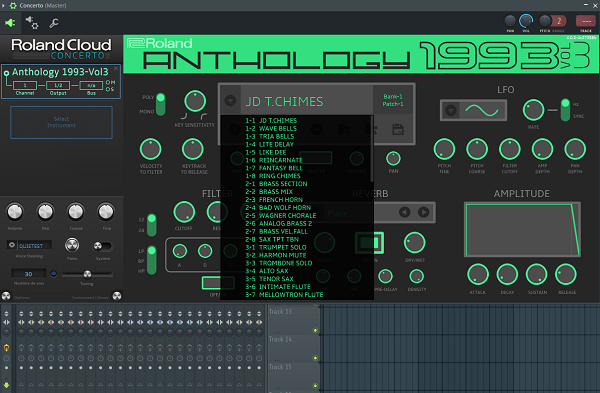This screenshot has width=600, height=393.
Task: Open the LFO waveform dropdown arrow
Action: [x=451, y=111]
